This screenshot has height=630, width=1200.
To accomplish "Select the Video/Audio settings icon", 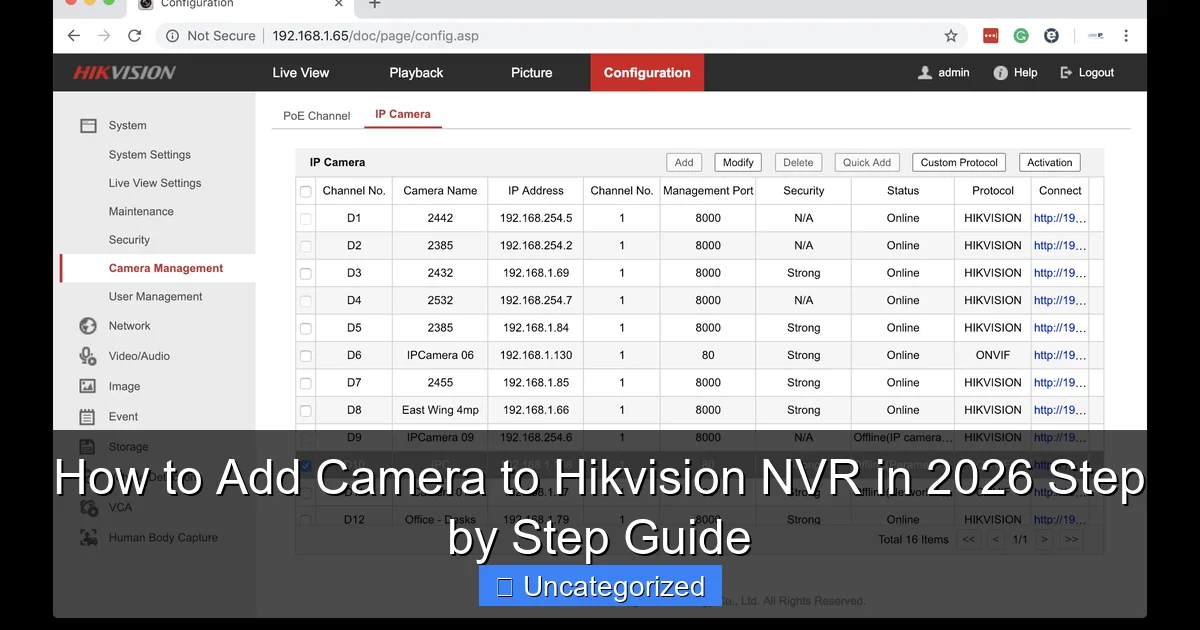I will pos(91,356).
